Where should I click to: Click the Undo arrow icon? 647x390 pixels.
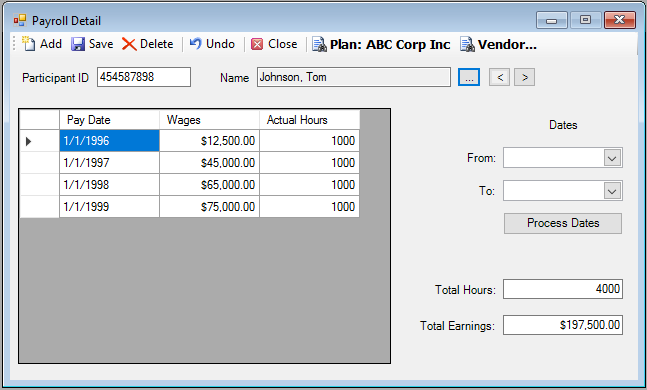[196, 43]
